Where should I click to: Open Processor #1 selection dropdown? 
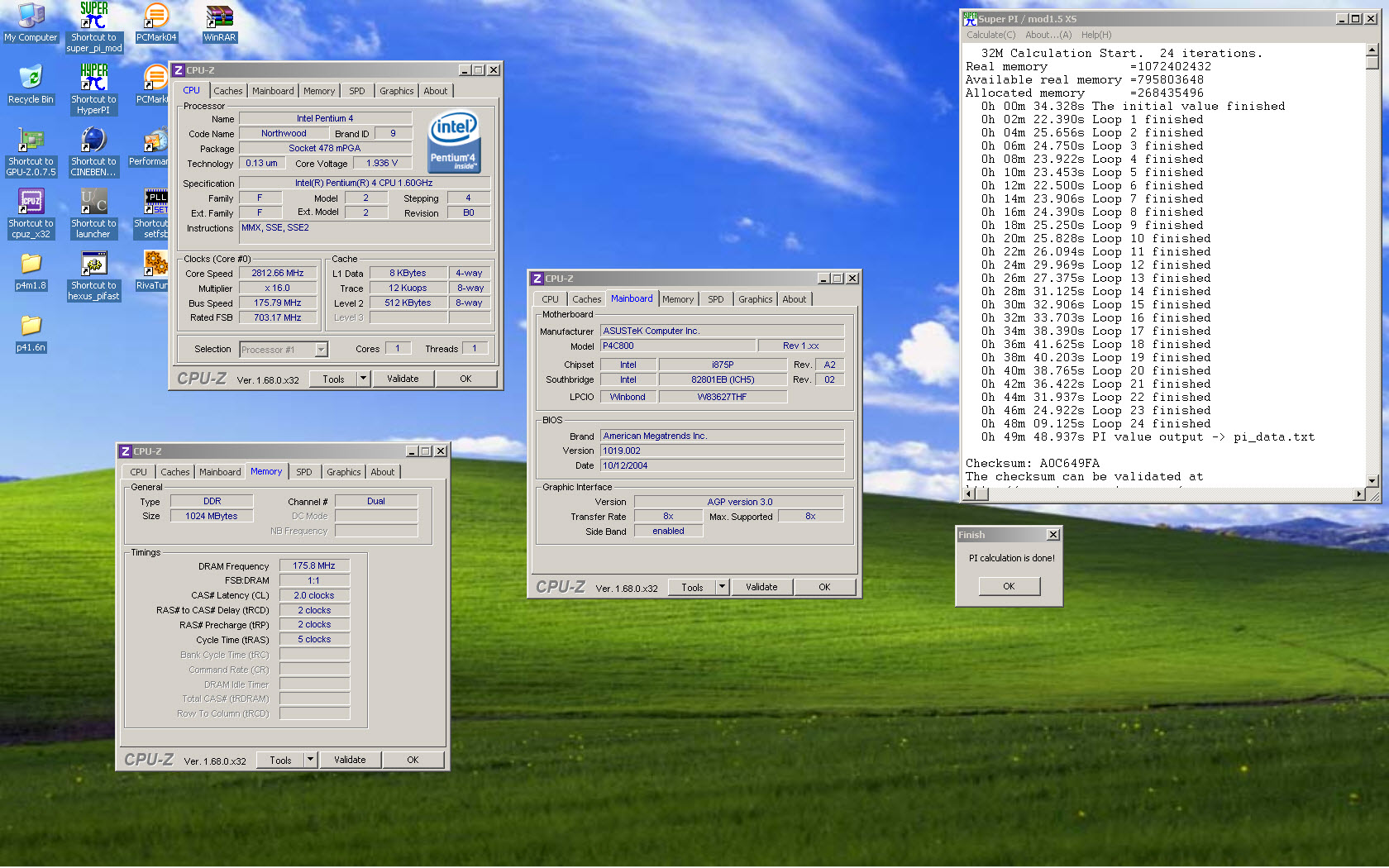321,350
